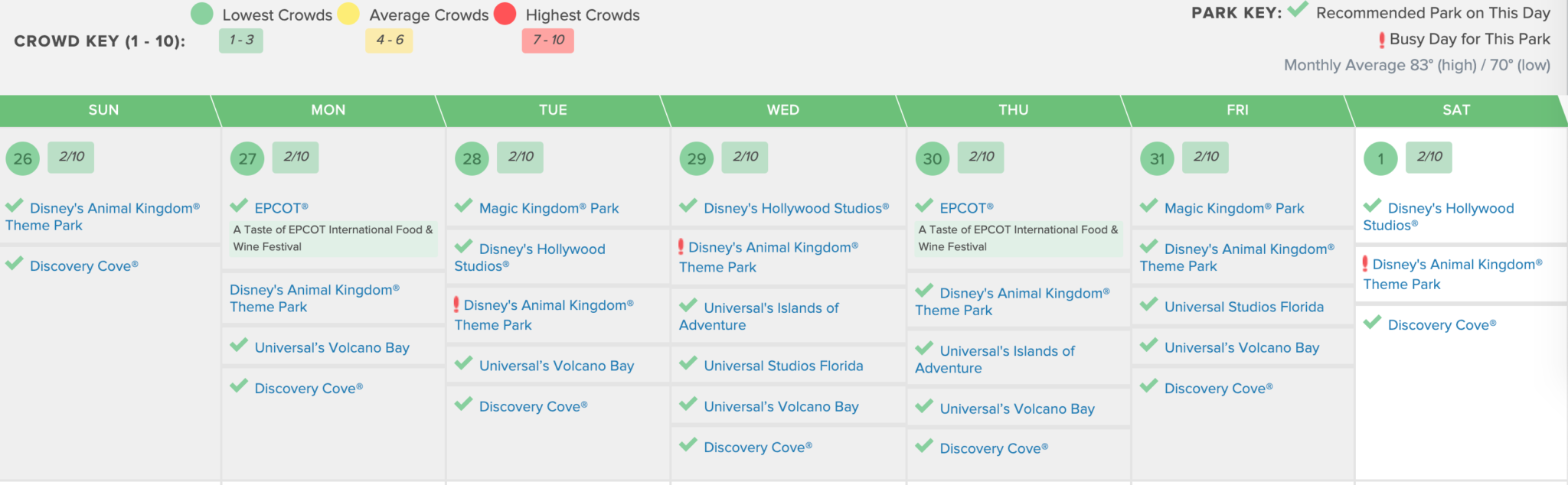1568x485 pixels.
Task: Click checkmark by Friday Universal Studios Florida
Action: [1148, 304]
